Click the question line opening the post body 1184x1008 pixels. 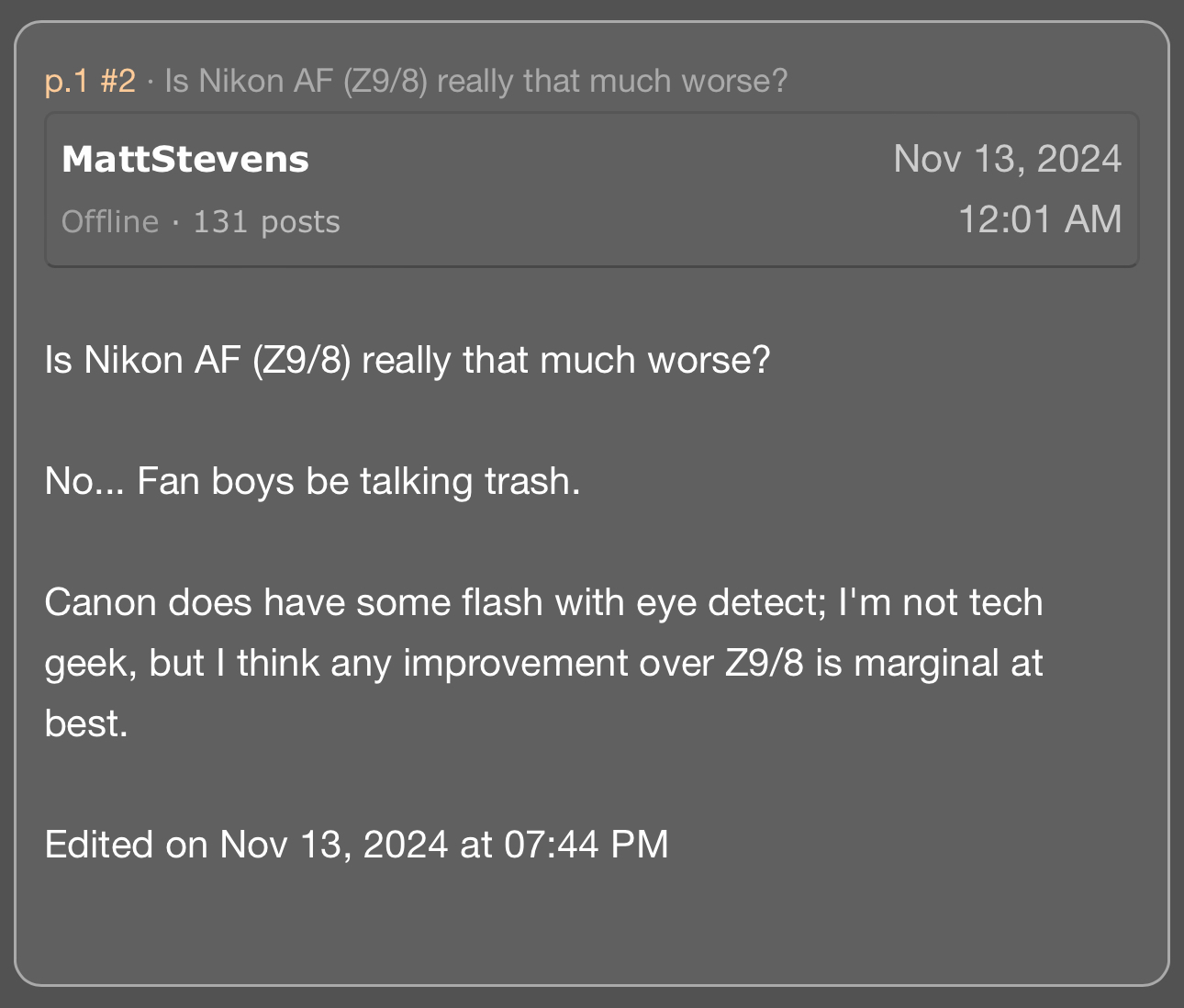pos(408,360)
